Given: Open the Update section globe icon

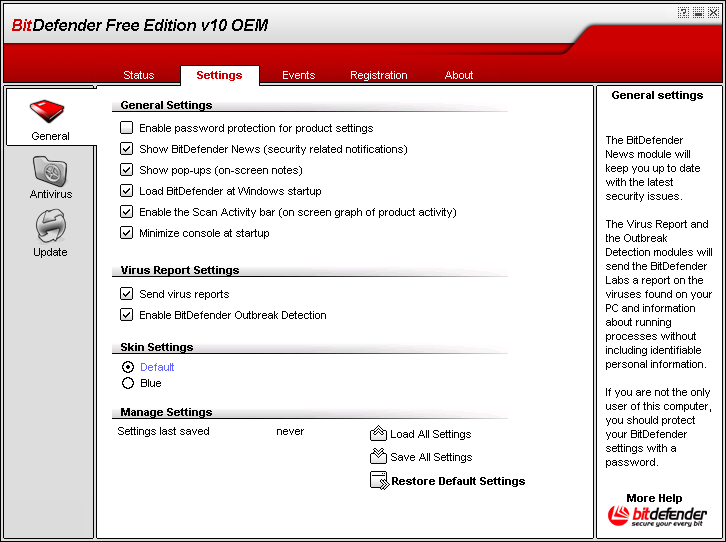Looking at the screenshot, I should (50, 226).
